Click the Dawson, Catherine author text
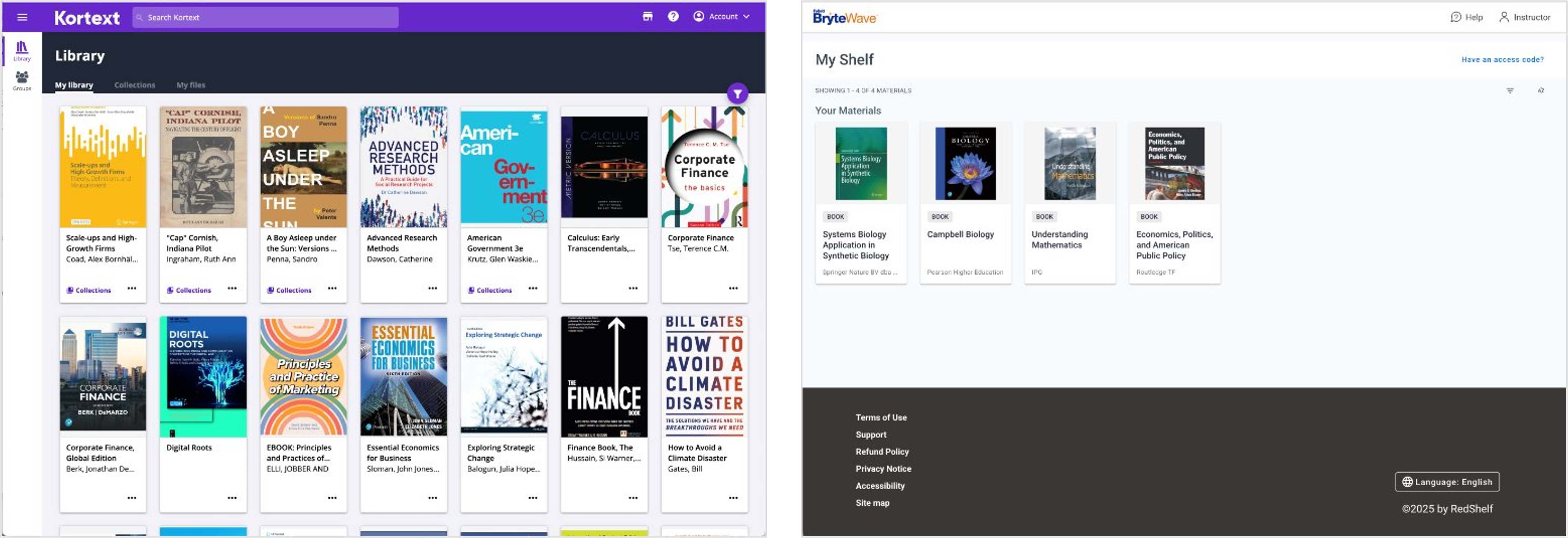Image resolution: width=1568 pixels, height=538 pixels. pyautogui.click(x=399, y=259)
